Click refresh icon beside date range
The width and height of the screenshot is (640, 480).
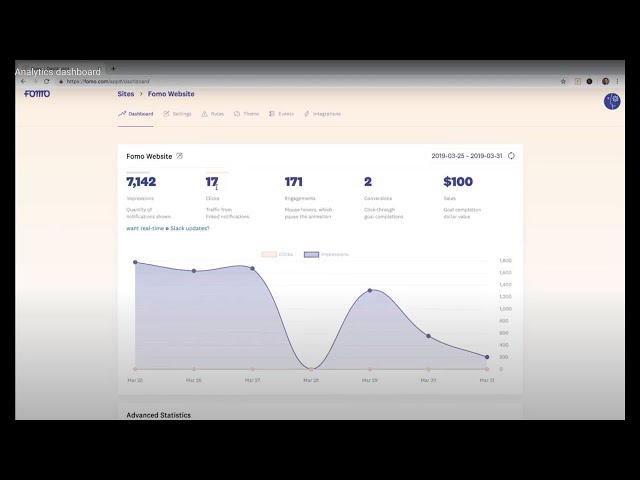511,156
